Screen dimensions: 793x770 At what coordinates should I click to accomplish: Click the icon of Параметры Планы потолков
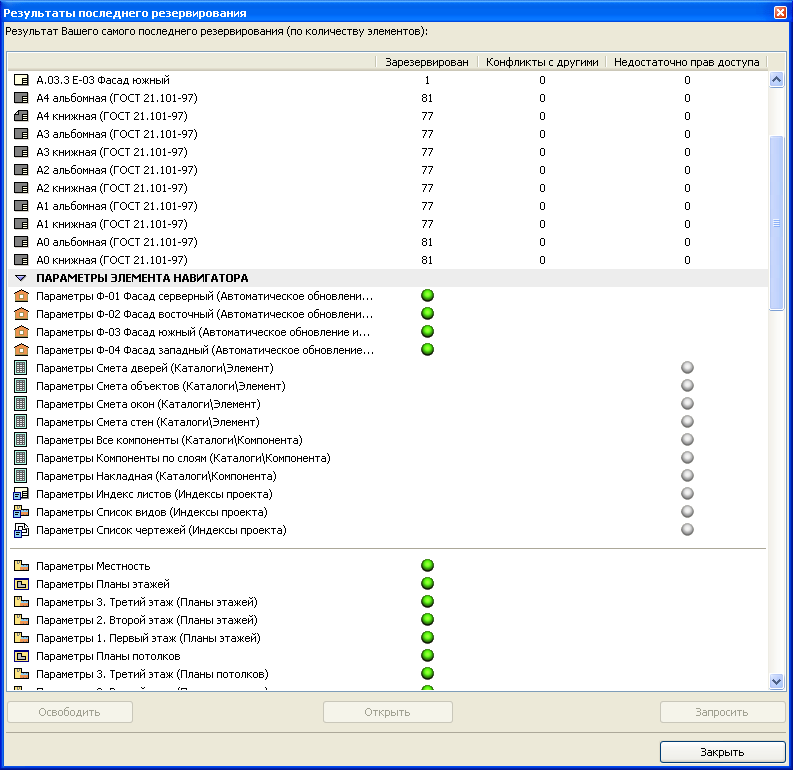point(21,656)
